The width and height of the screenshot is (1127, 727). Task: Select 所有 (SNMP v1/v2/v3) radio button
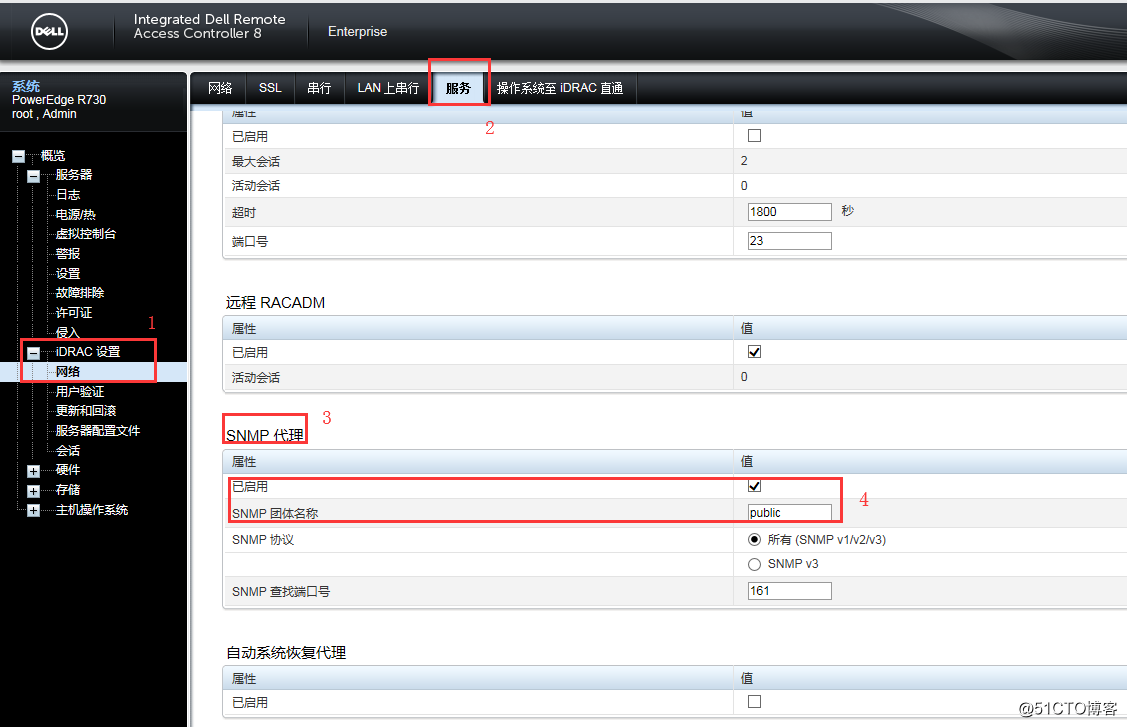754,539
